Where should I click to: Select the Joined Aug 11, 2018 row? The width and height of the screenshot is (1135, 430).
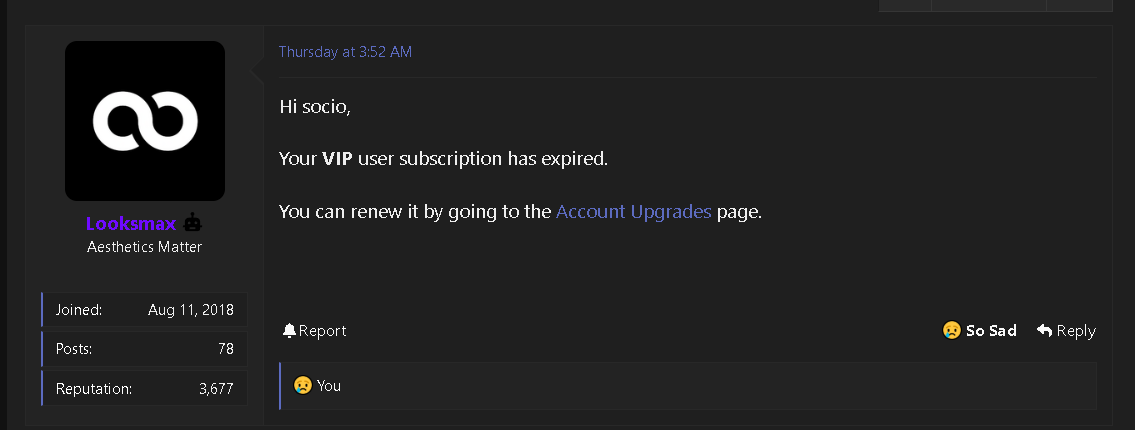pos(145,310)
